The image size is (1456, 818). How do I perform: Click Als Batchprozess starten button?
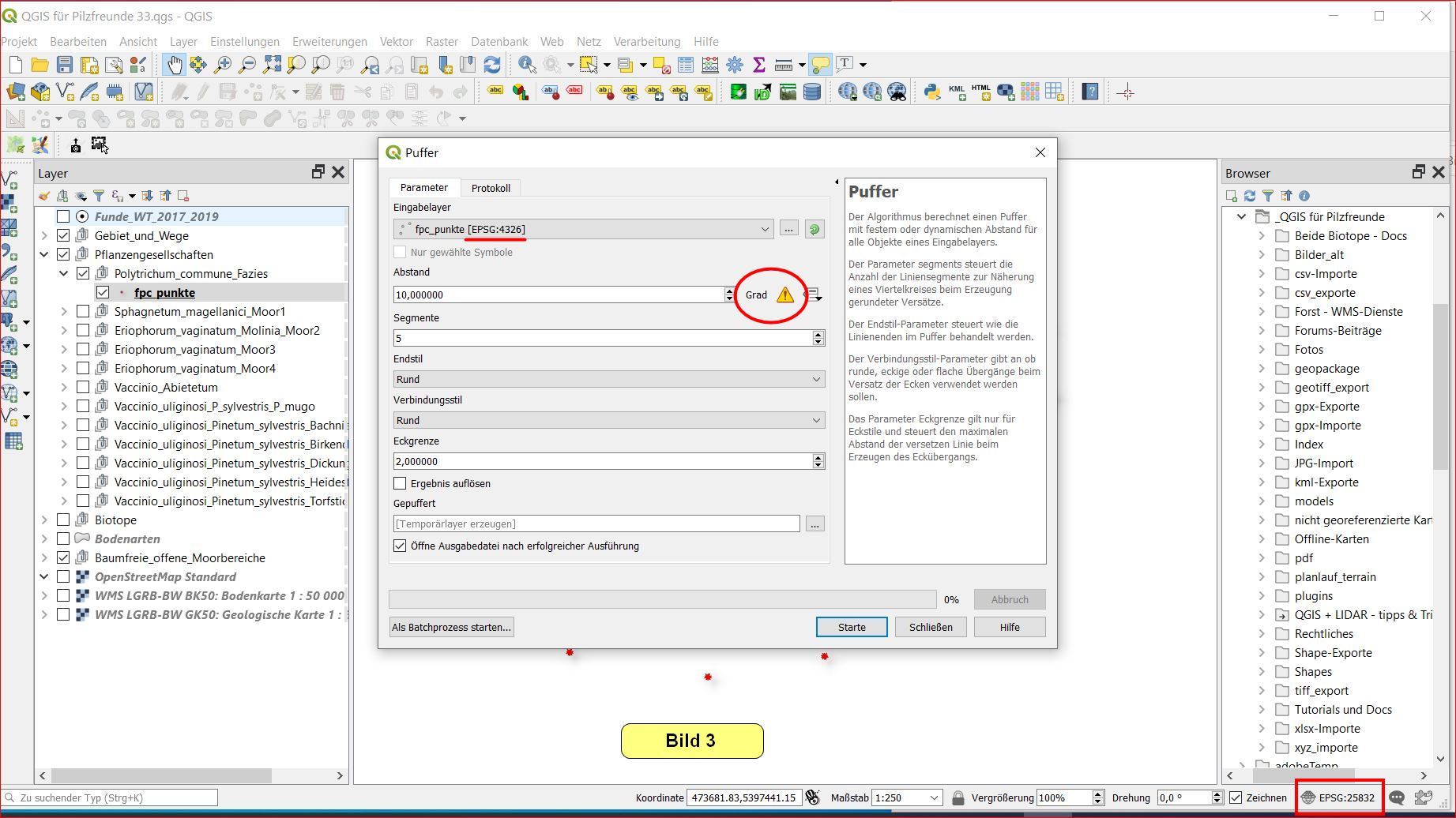pyautogui.click(x=452, y=627)
